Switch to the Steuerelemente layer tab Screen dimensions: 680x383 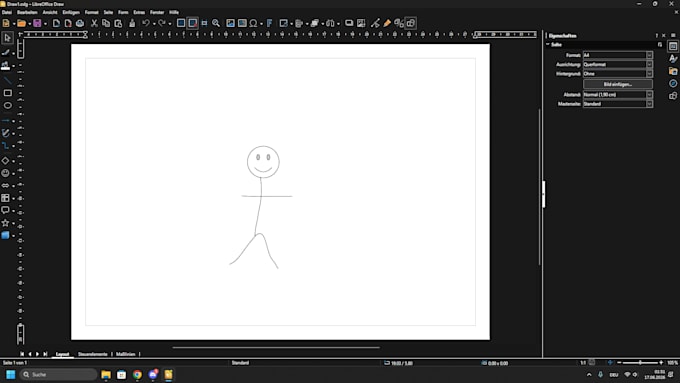92,354
